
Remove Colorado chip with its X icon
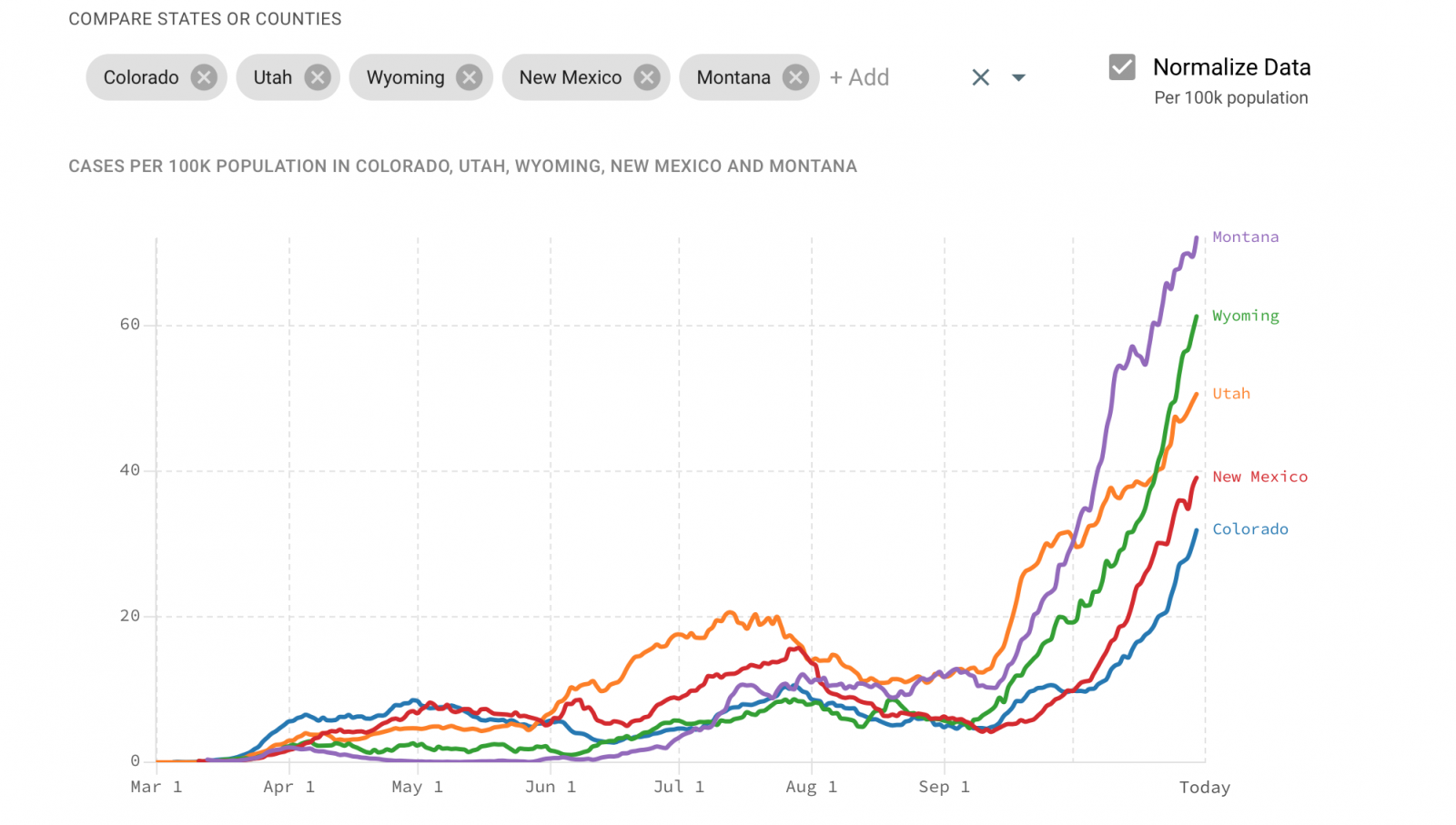click(x=204, y=77)
